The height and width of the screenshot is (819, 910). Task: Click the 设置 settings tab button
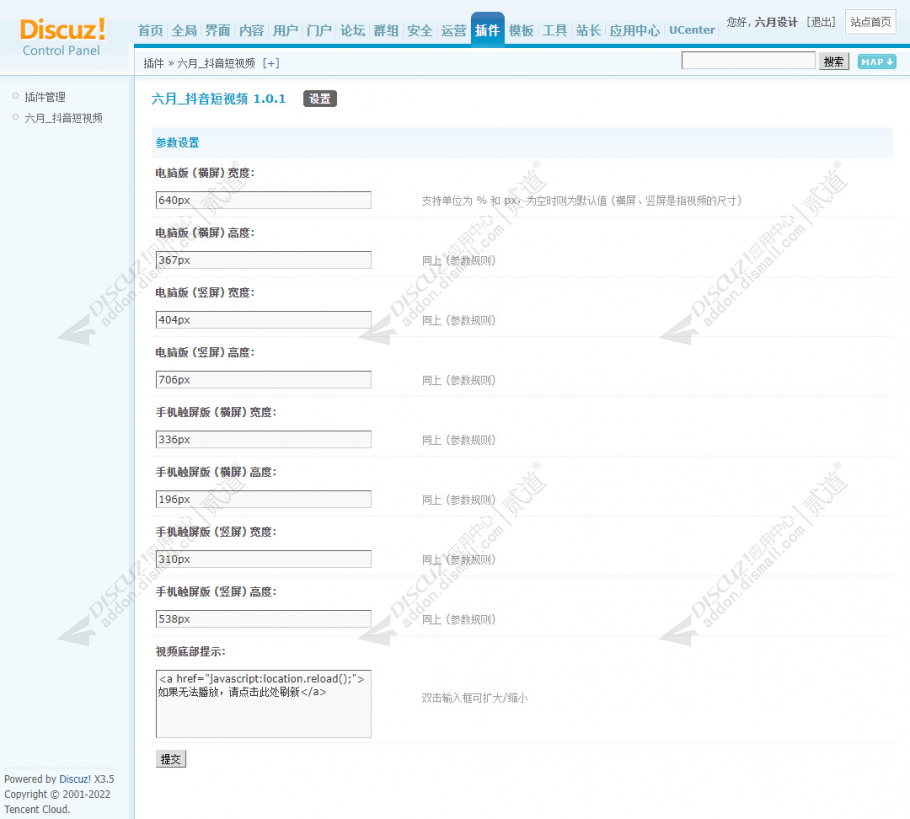320,99
